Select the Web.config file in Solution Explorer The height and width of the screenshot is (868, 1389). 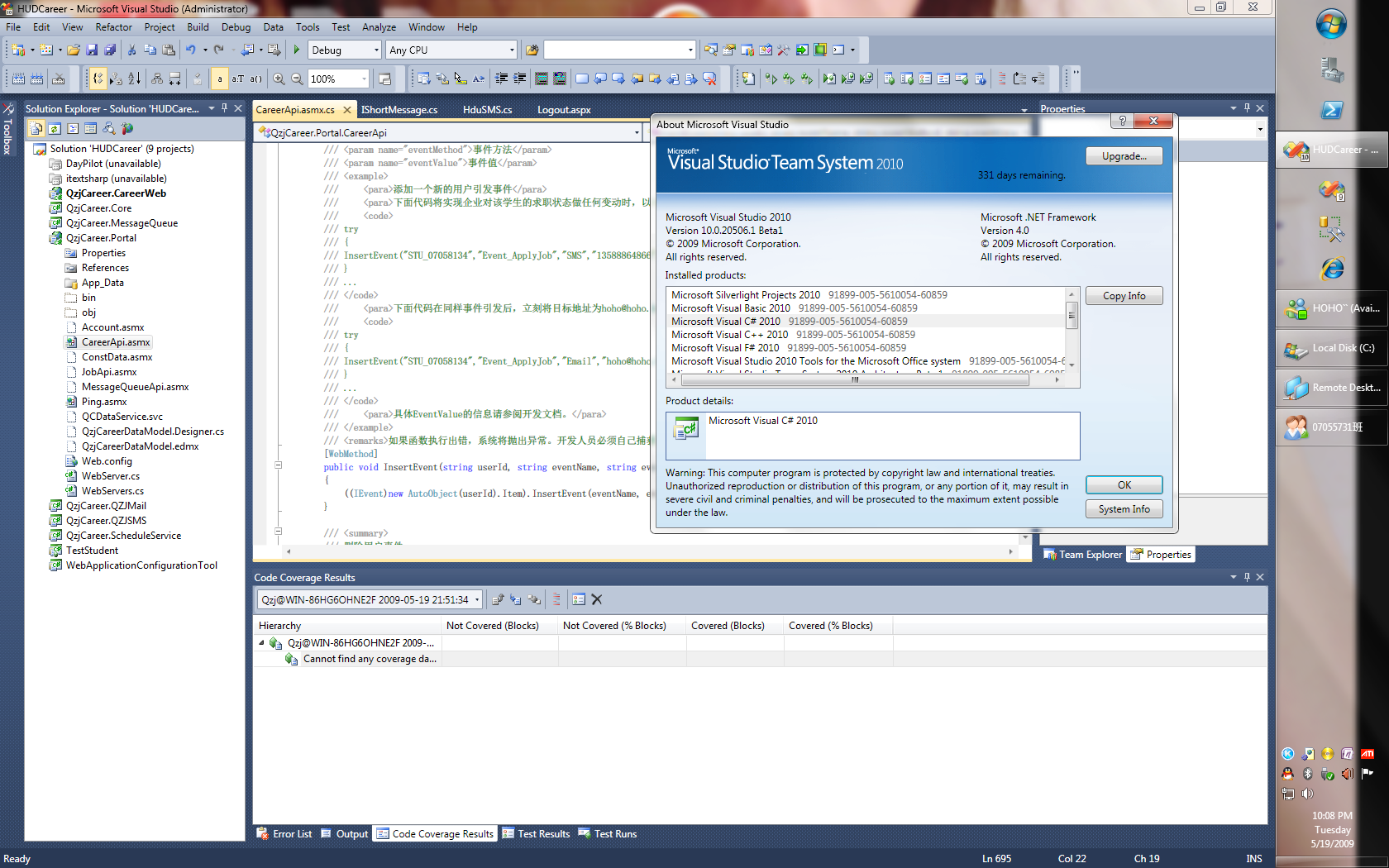107,460
